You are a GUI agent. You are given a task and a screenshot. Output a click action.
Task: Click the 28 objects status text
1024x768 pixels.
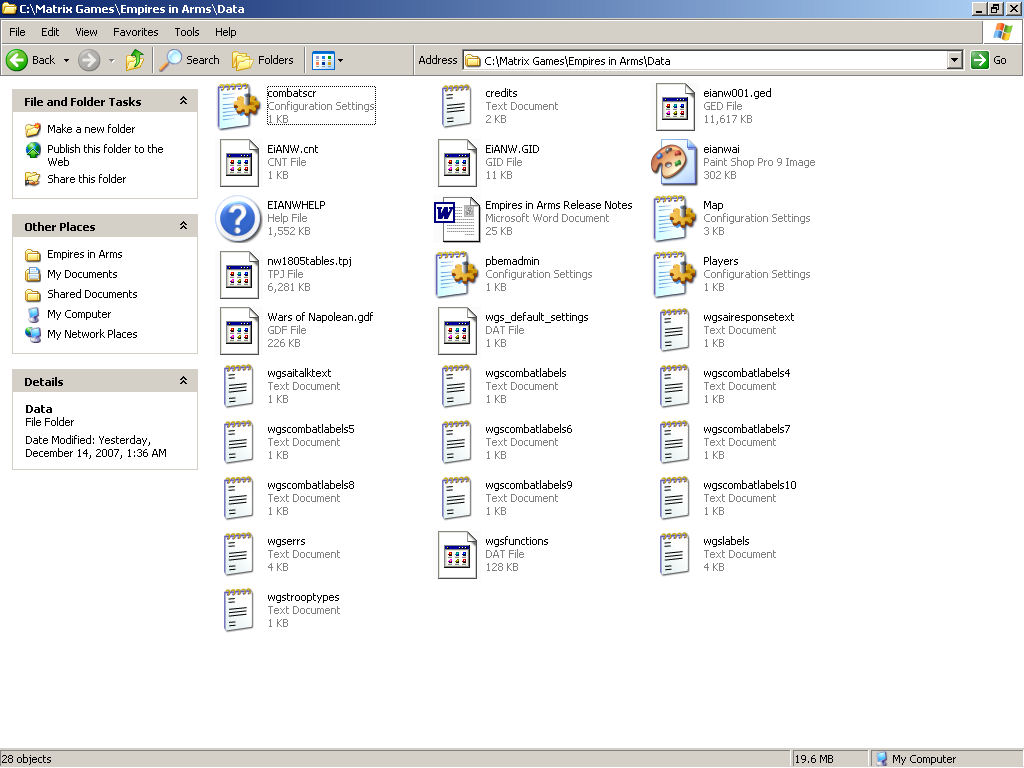point(27,759)
